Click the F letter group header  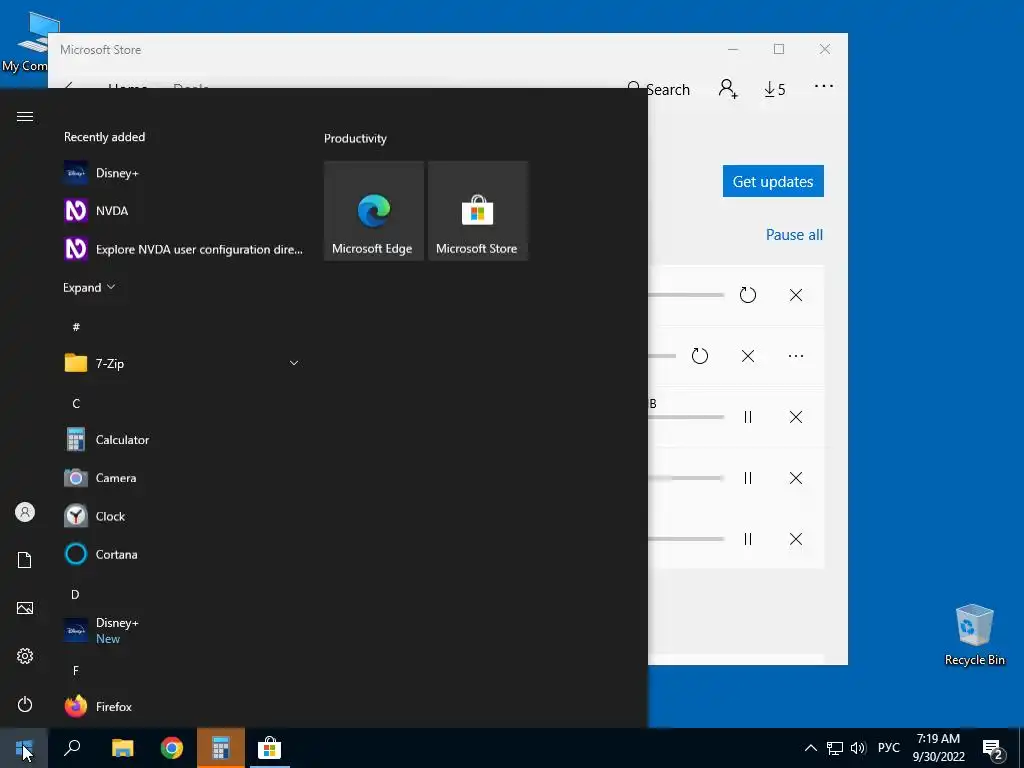click(76, 671)
